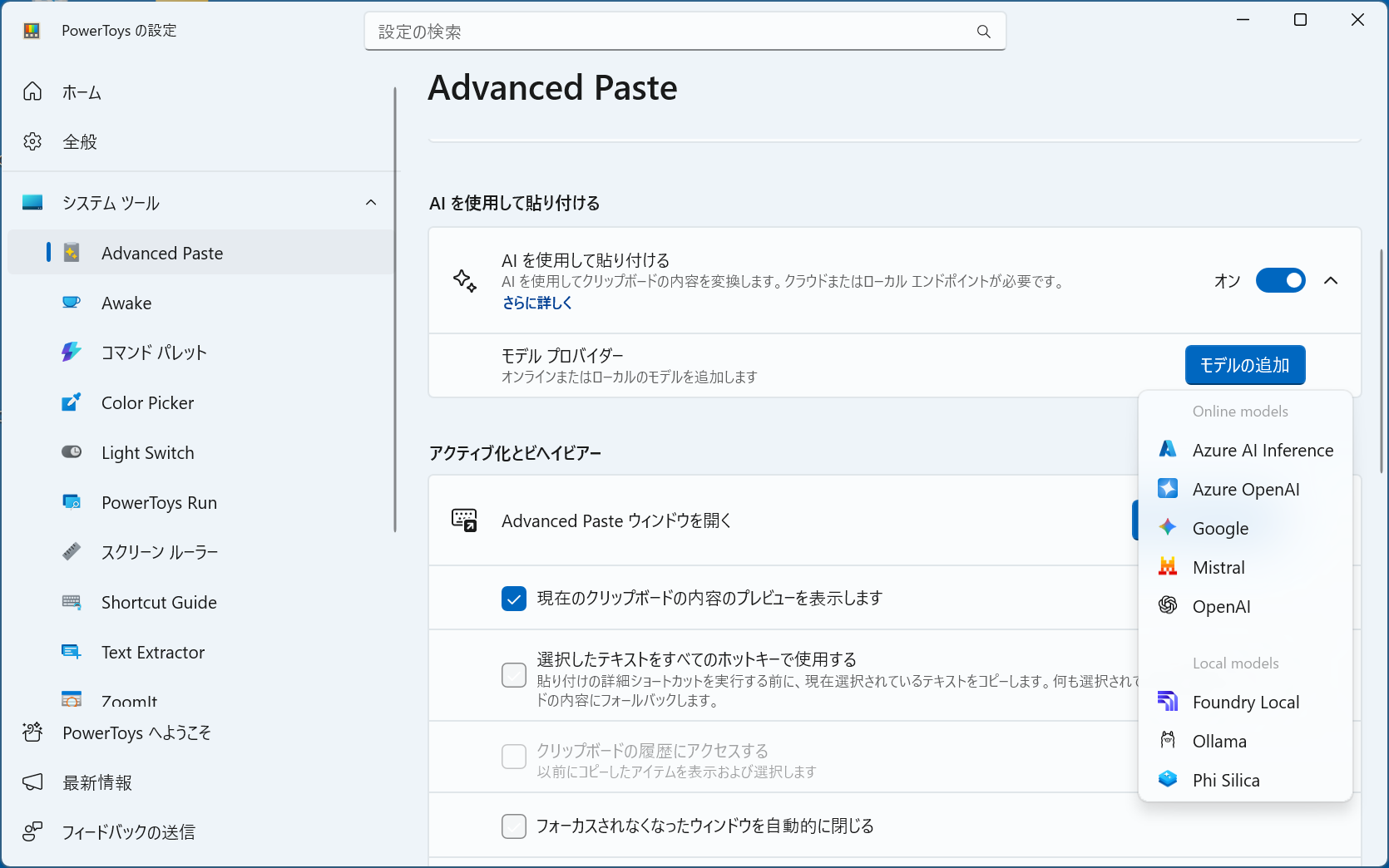Screen dimensions: 1389x868
Task: Choose Mistral as the model provider
Action: tap(1245, 567)
